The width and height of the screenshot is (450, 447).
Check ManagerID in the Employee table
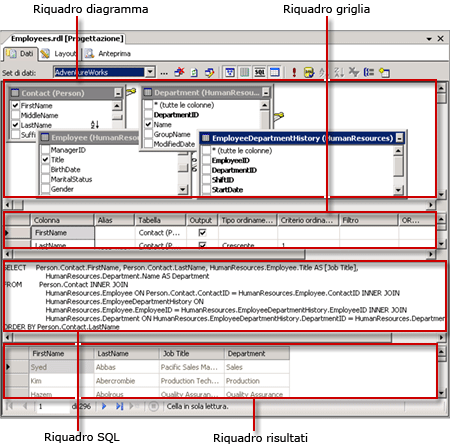click(x=45, y=150)
